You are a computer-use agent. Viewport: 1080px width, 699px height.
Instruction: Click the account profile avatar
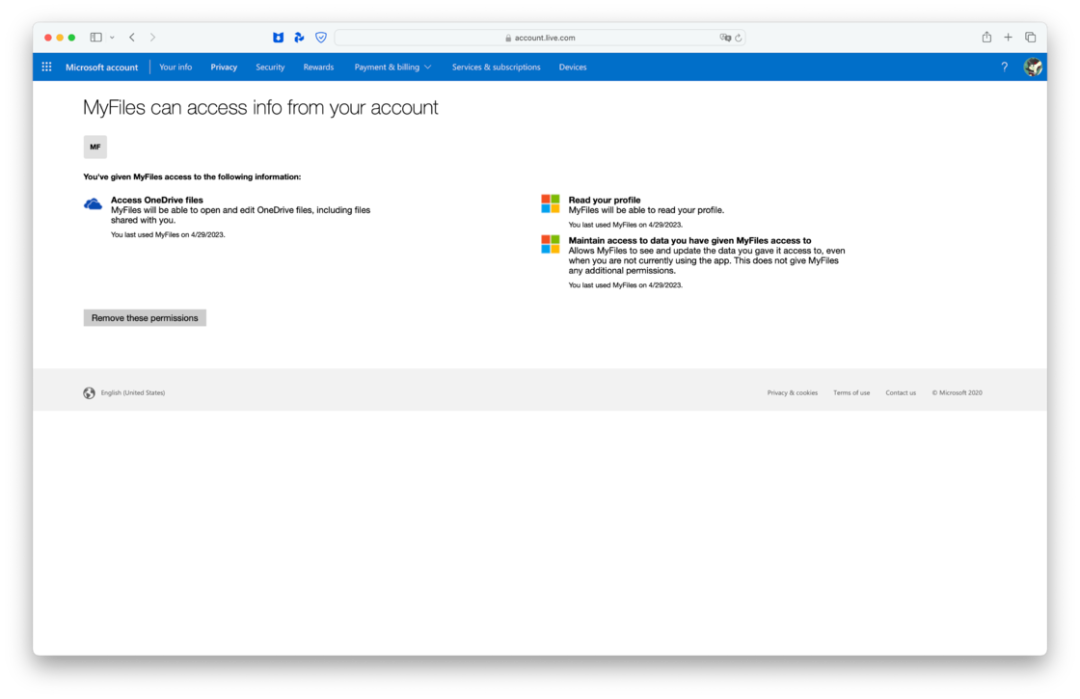click(x=1032, y=67)
